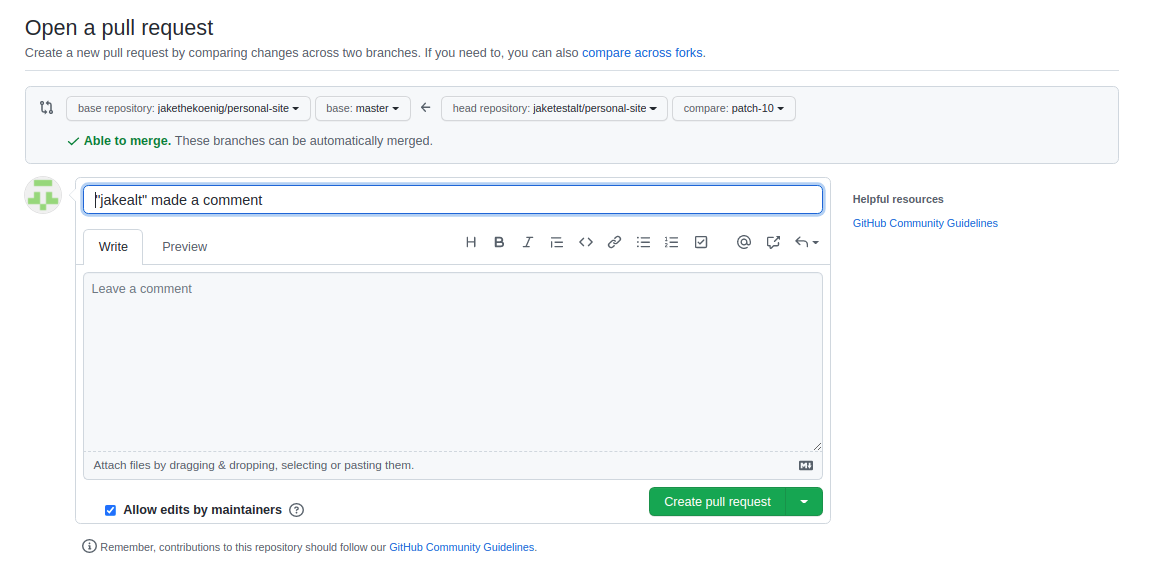Click the Create pull request button
Screen dimensions: 1163x576
717,502
